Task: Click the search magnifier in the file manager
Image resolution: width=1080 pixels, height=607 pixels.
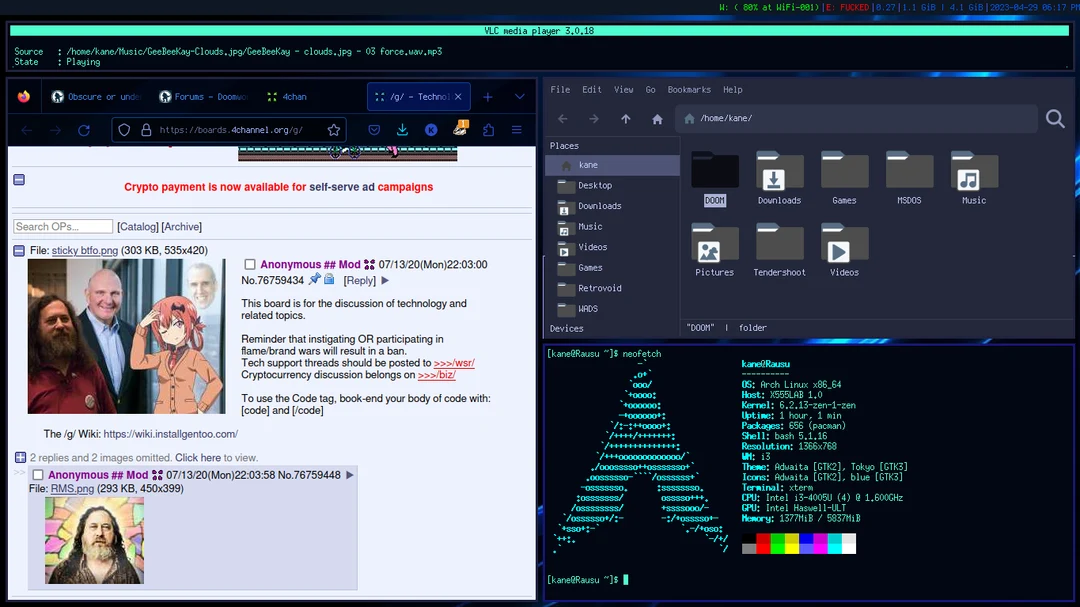Action: coord(1055,118)
